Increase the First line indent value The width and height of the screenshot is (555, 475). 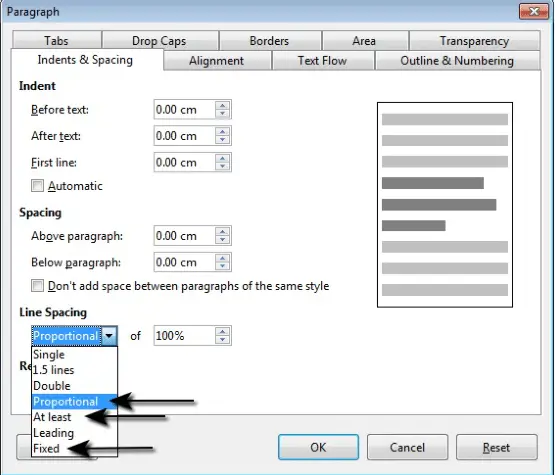(x=222, y=158)
